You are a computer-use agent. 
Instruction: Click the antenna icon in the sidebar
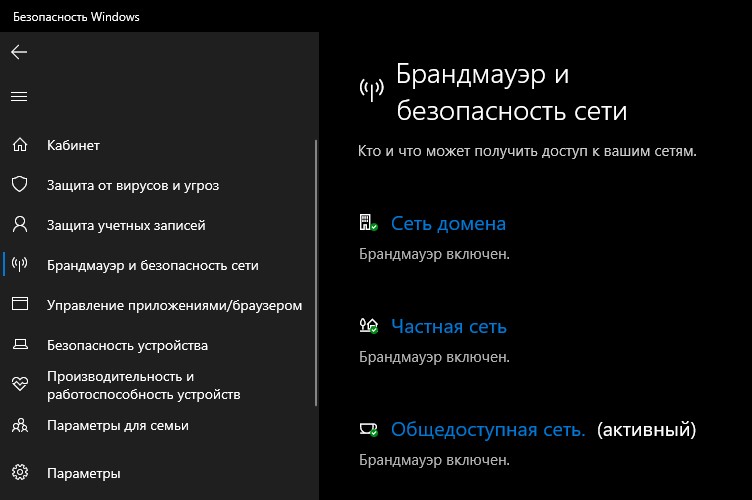tap(20, 264)
